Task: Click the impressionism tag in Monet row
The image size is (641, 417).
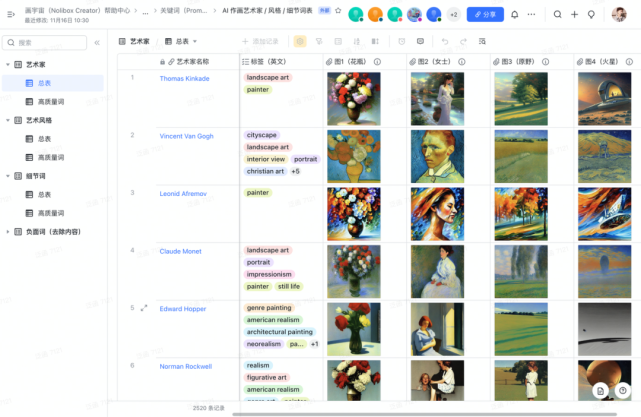Action: pyautogui.click(x=269, y=274)
